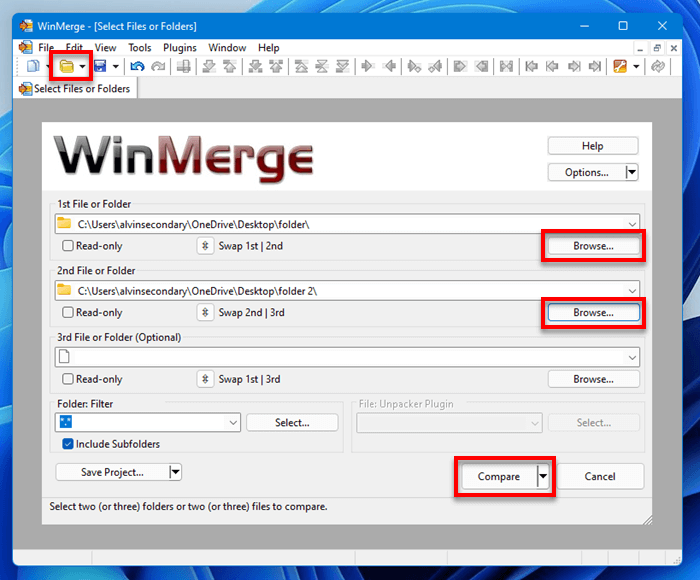Viewport: 700px width, 580px height.
Task: Click the Cancel button
Action: pos(600,476)
